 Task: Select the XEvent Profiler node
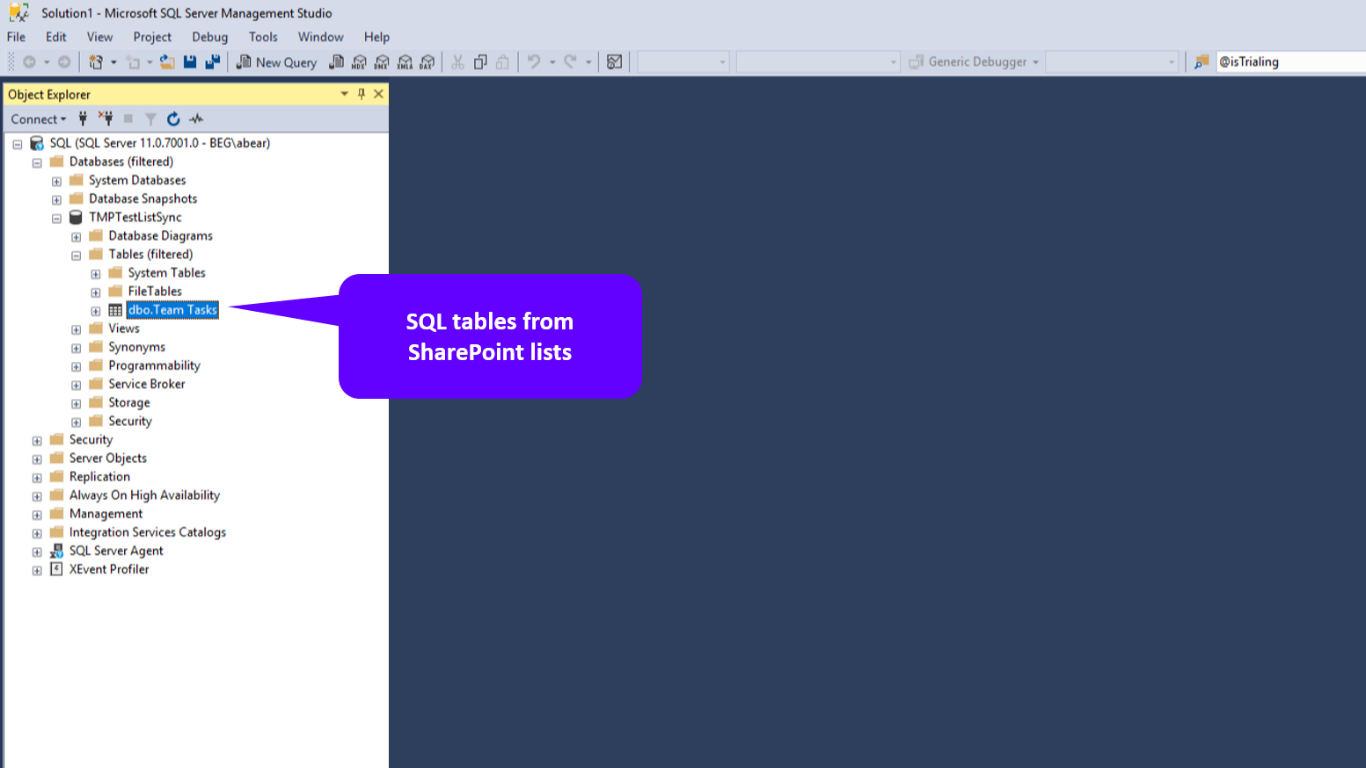tap(109, 569)
